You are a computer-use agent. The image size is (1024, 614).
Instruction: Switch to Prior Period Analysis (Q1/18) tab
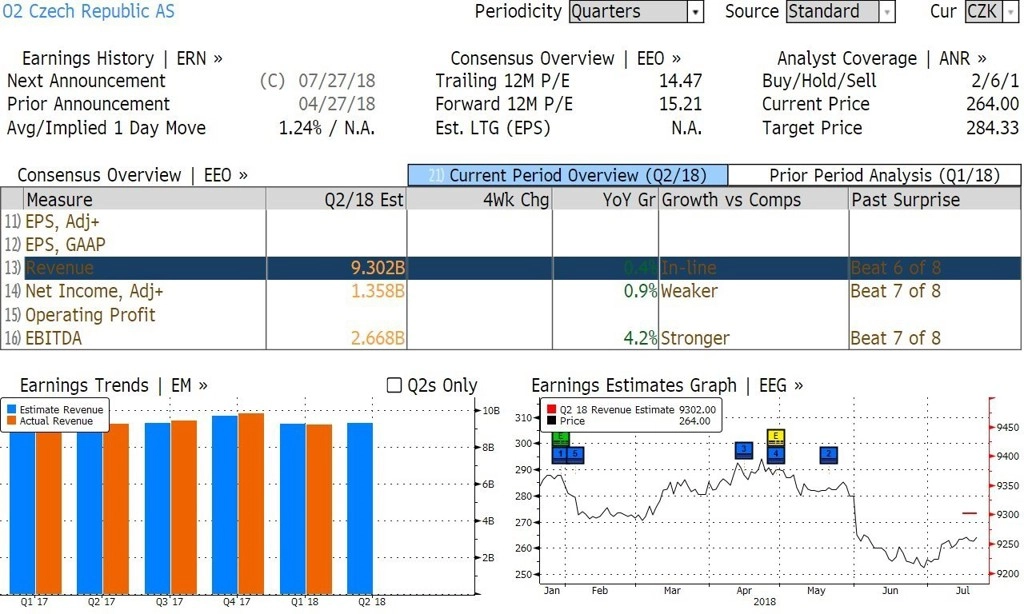pyautogui.click(x=874, y=175)
